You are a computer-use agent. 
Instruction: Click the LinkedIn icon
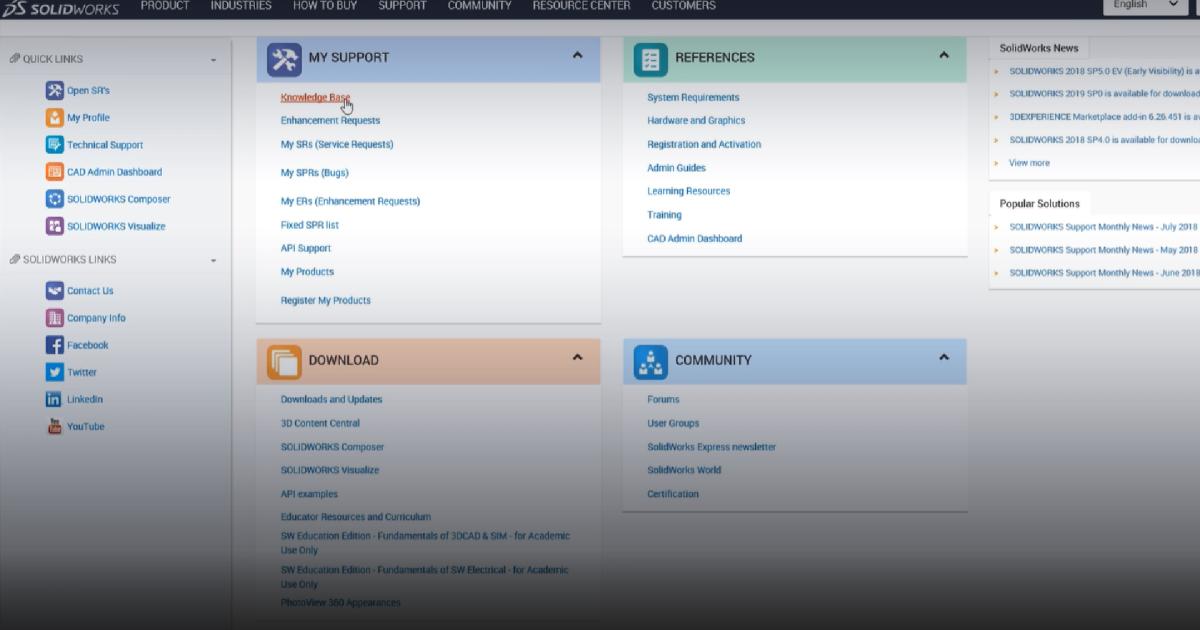click(x=54, y=399)
